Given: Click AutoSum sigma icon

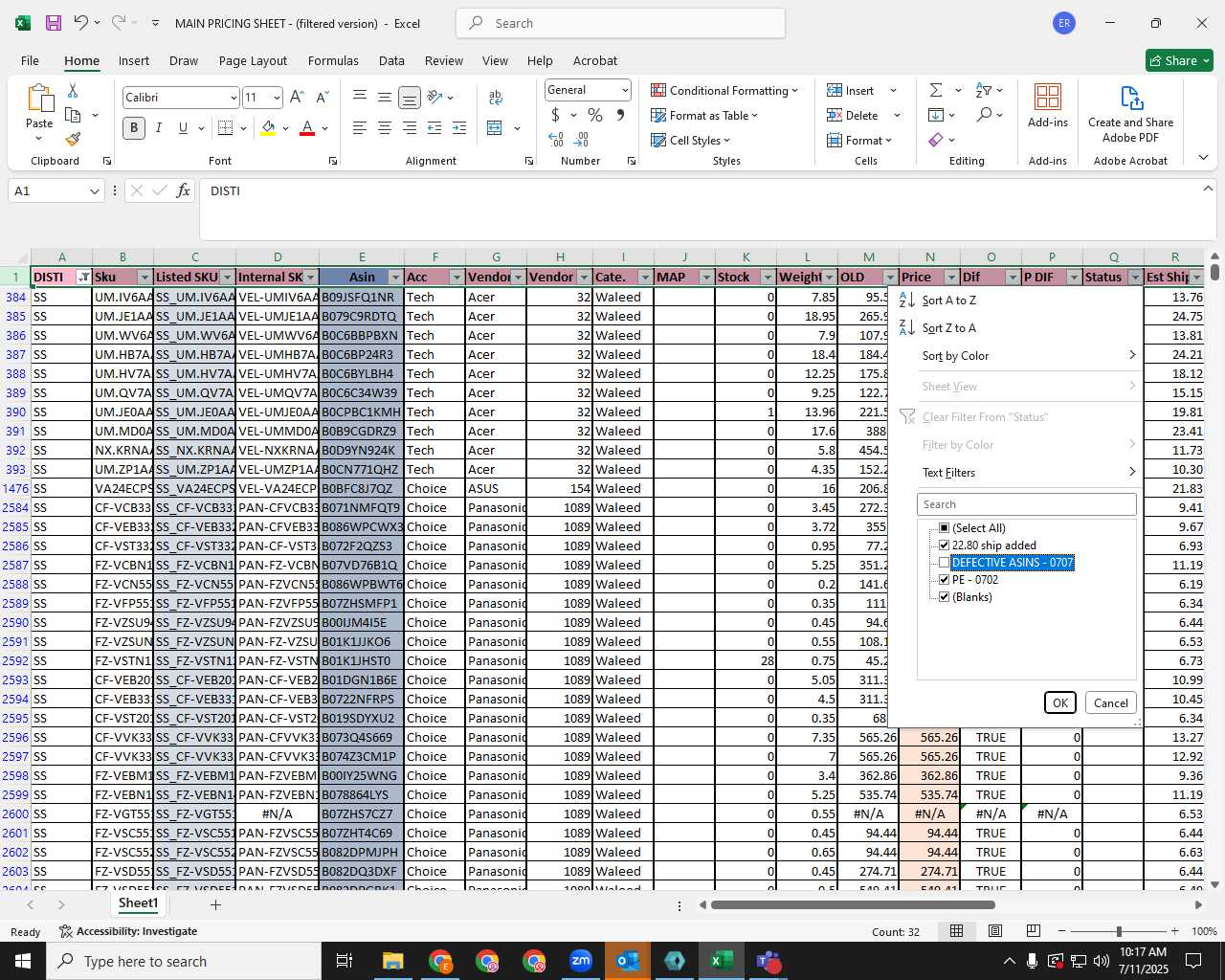Looking at the screenshot, I should [x=936, y=90].
